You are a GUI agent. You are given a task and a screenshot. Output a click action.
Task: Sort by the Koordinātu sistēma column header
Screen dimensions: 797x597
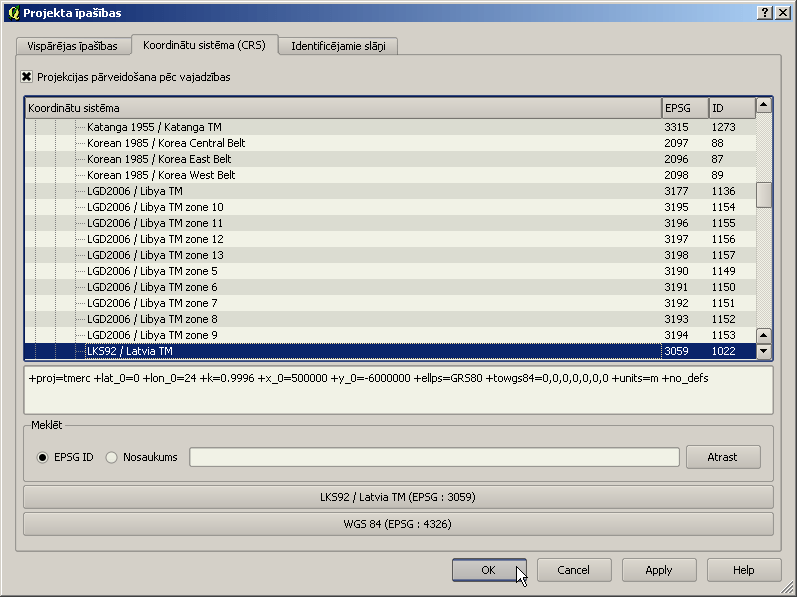pos(343,108)
